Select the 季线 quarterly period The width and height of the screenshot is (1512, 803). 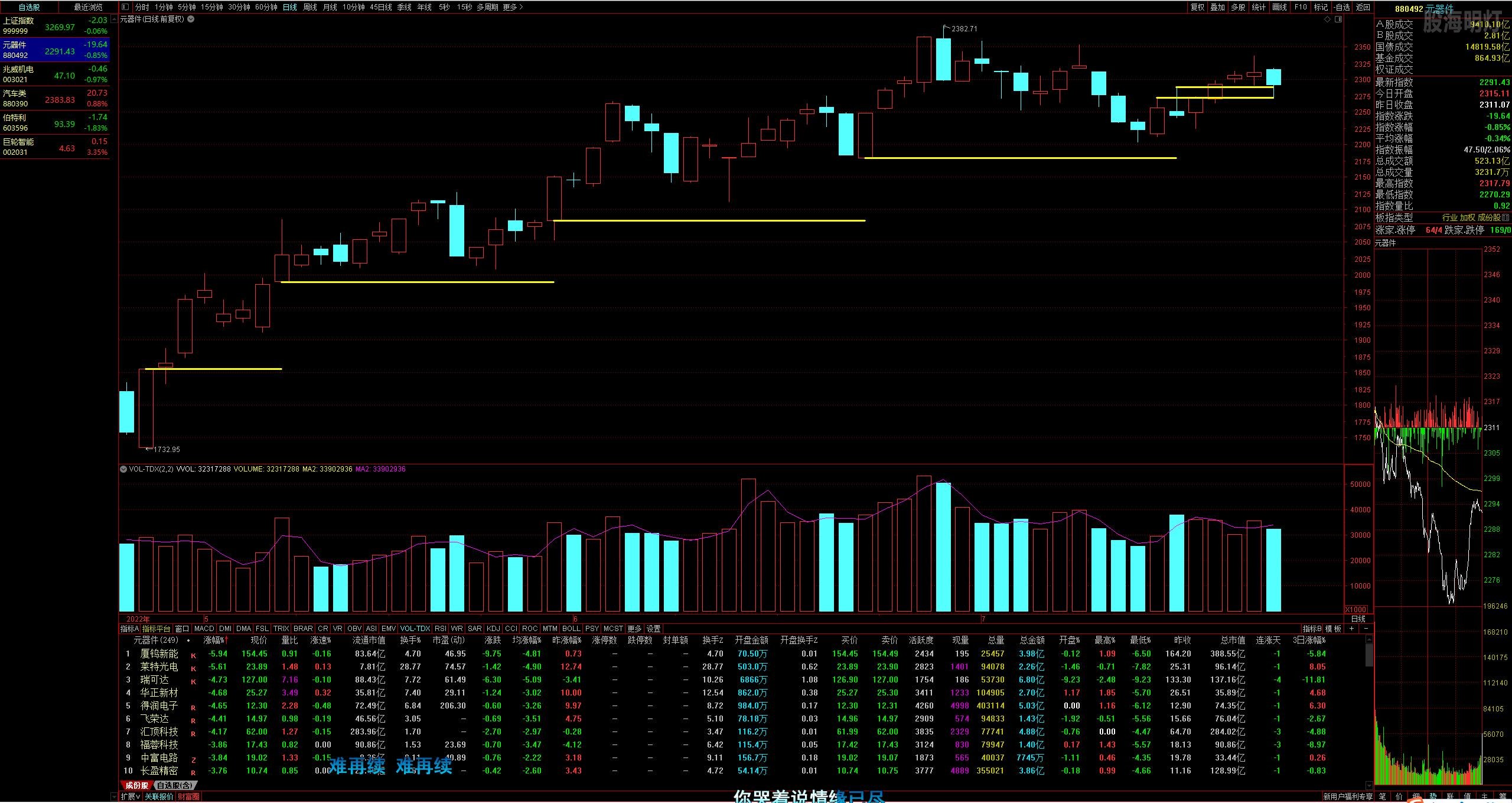point(405,7)
